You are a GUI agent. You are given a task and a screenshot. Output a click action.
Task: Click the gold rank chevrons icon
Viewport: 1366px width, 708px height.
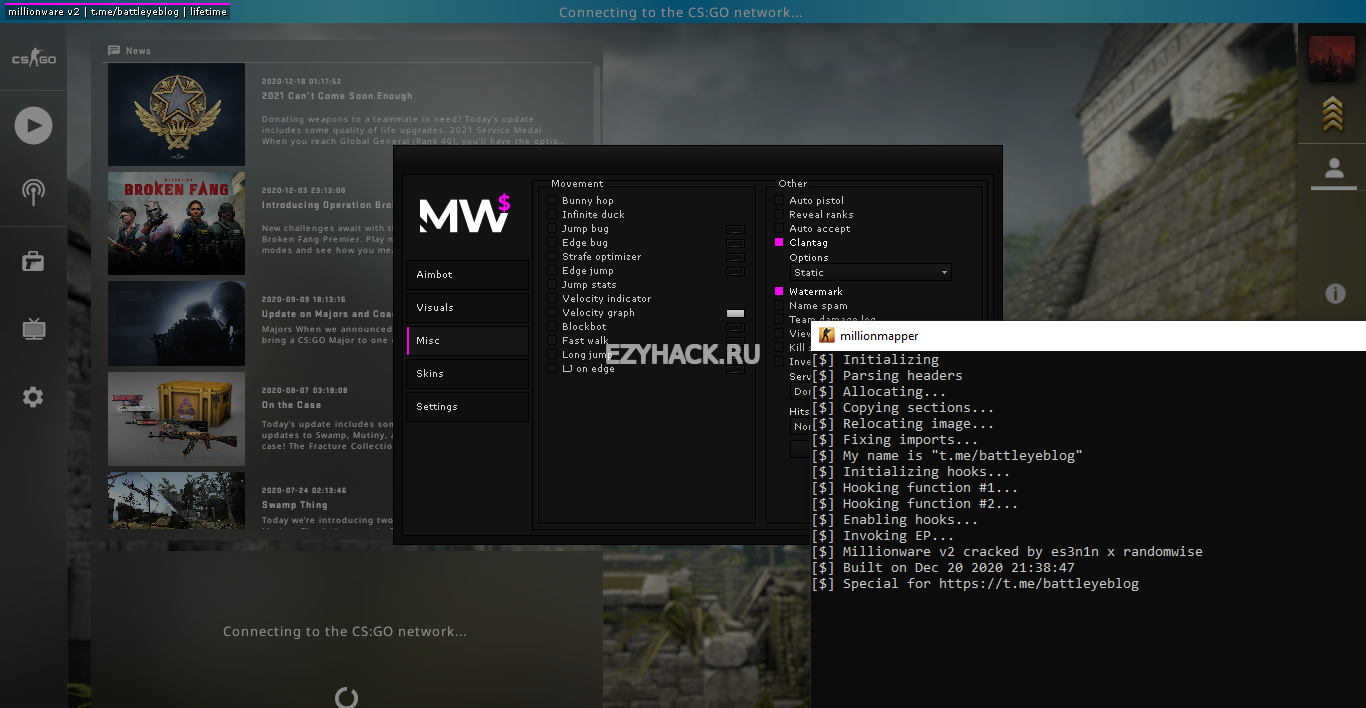[1332, 115]
